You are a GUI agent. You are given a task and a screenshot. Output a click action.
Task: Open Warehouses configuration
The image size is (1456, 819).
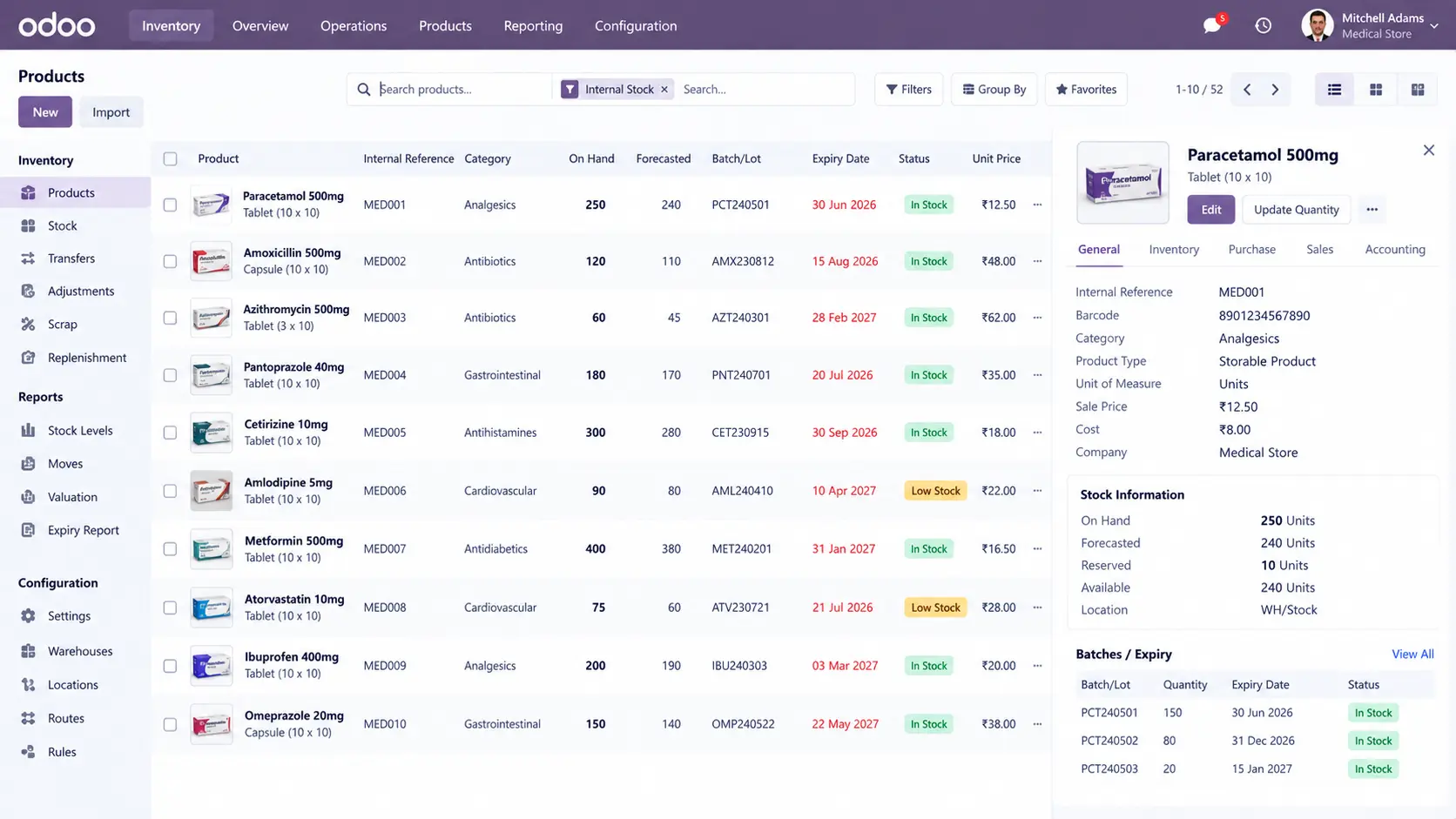click(x=75, y=651)
